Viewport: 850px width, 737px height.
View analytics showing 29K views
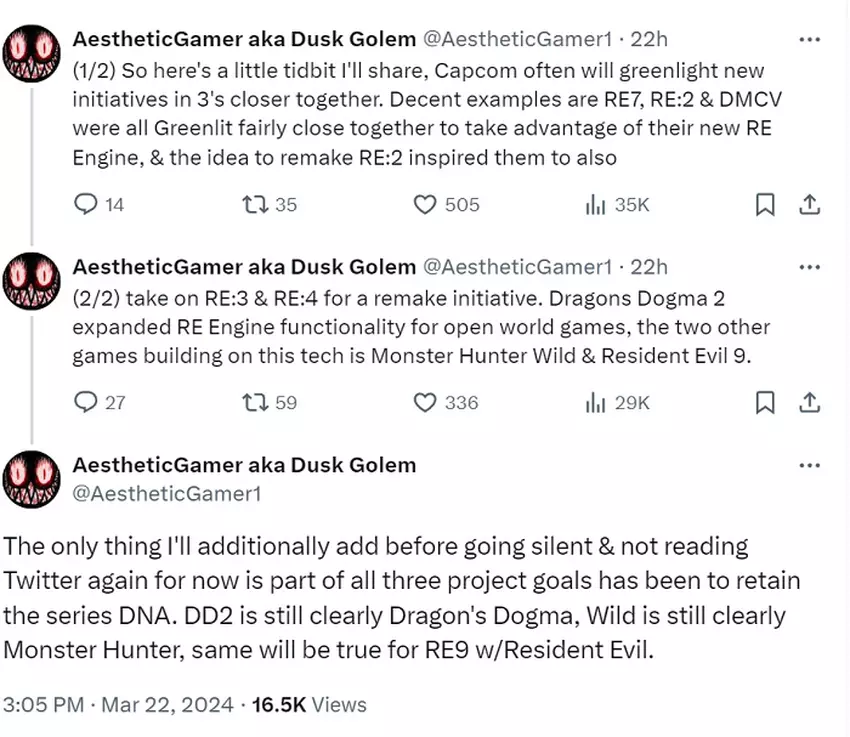596,403
